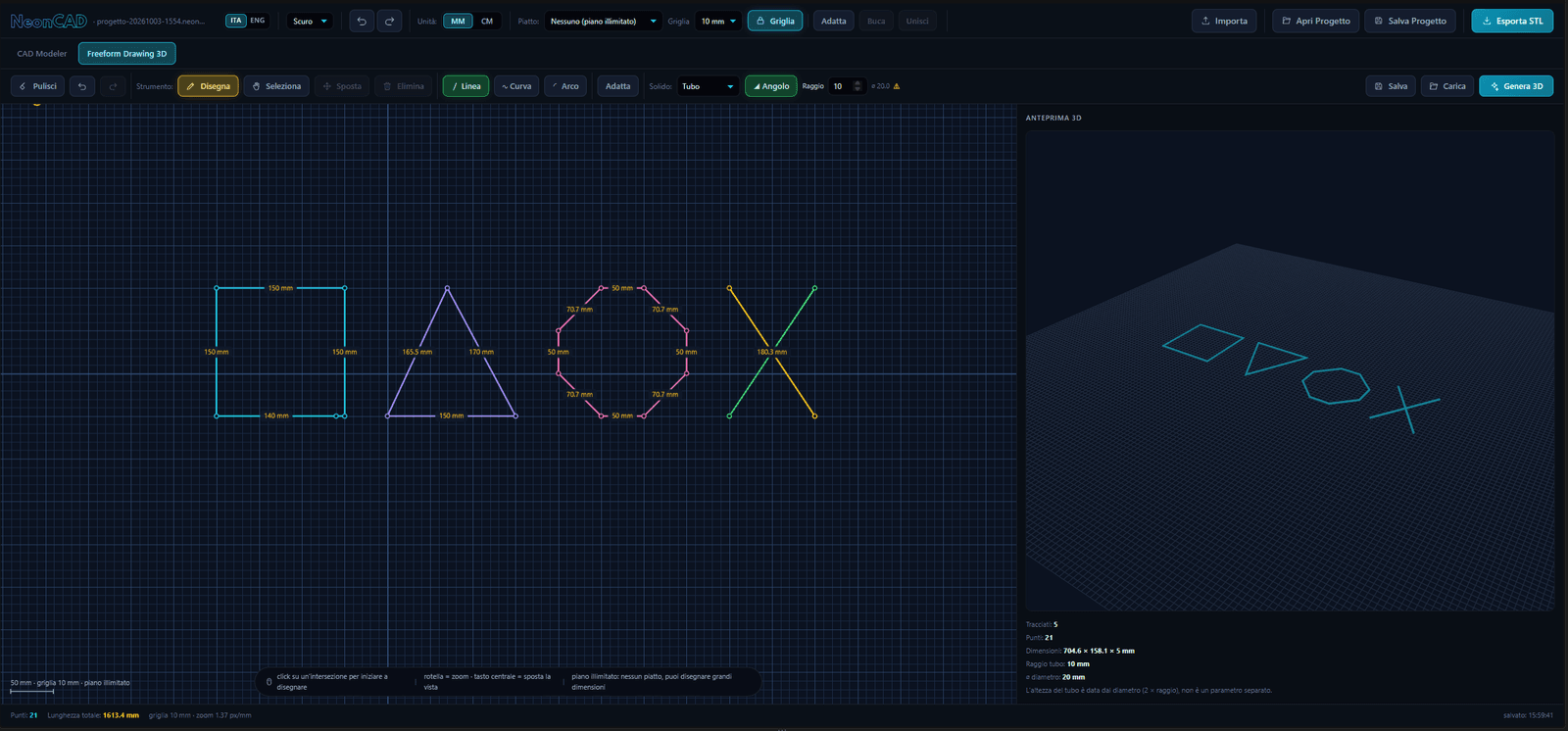1568x731 pixels.
Task: Click the 140 mm label on square bottom
Action: (x=276, y=415)
